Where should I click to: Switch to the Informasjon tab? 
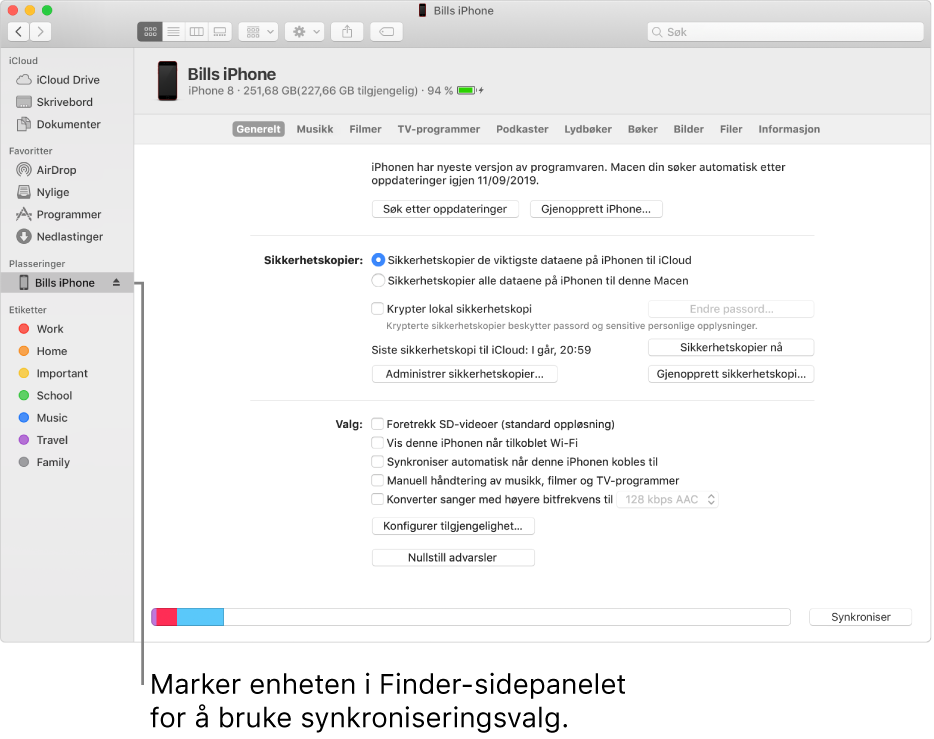coord(789,129)
